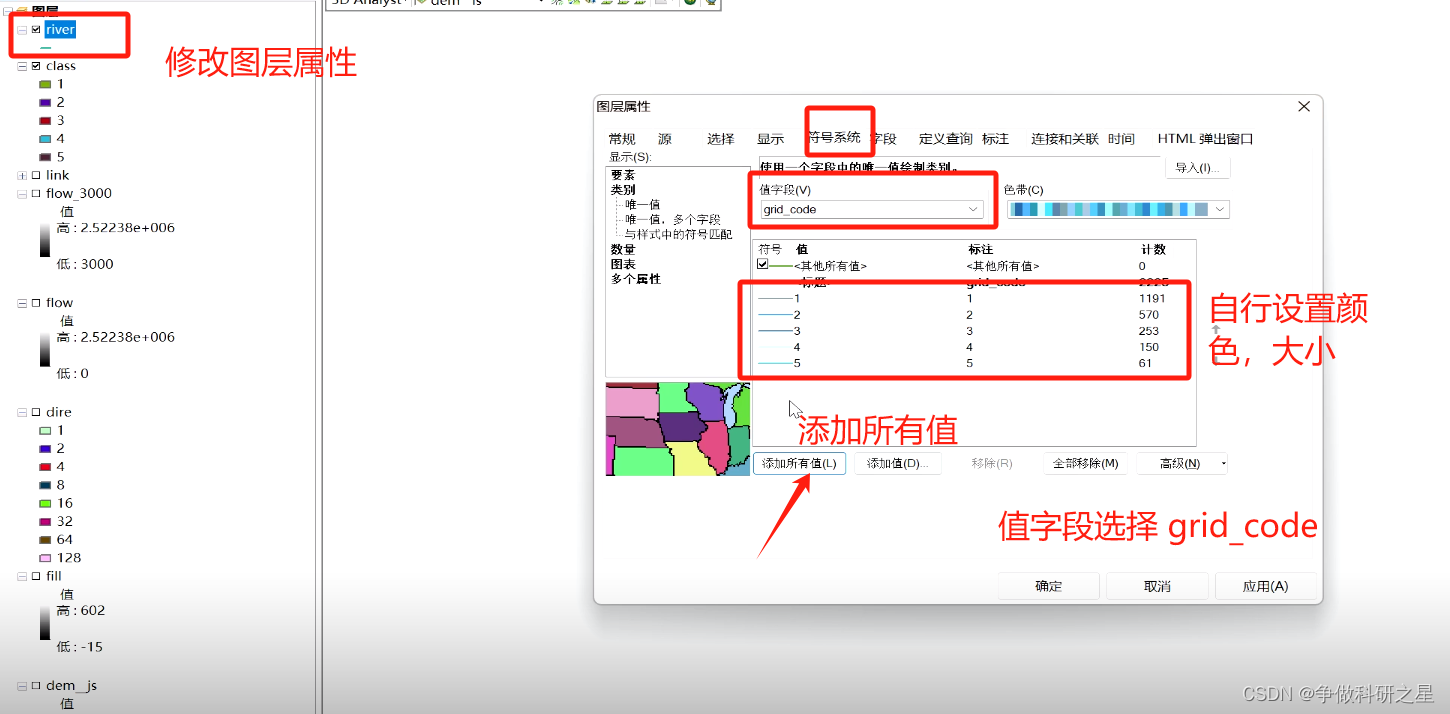Screen dimensions: 1450x714
Task: Click the river layer line symbol
Action: click(45, 47)
